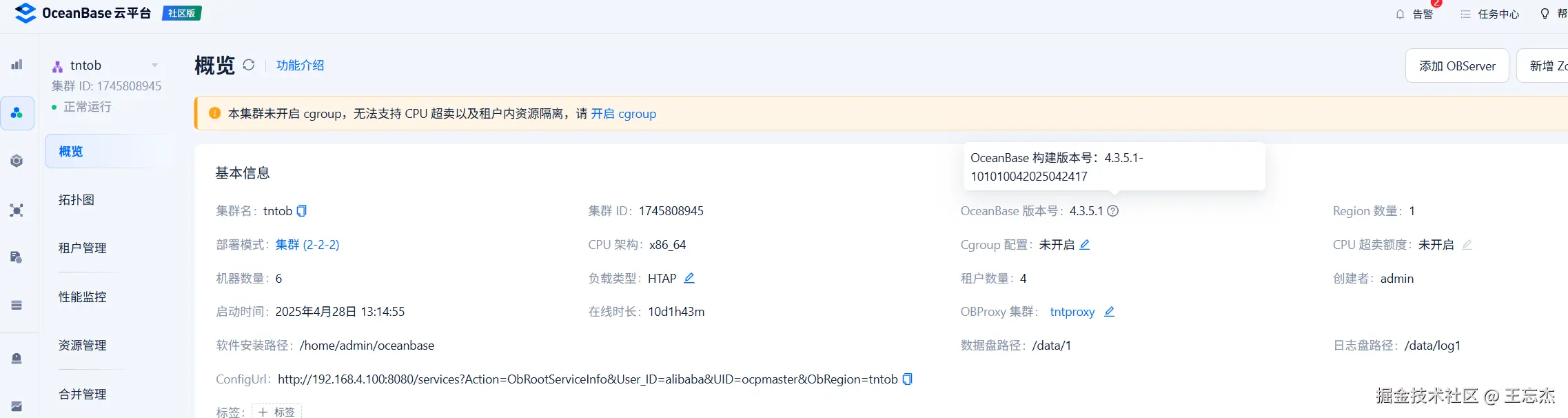Click the OceanBase cloud platform logo
Screen dimensions: 1568x418
coord(83,13)
